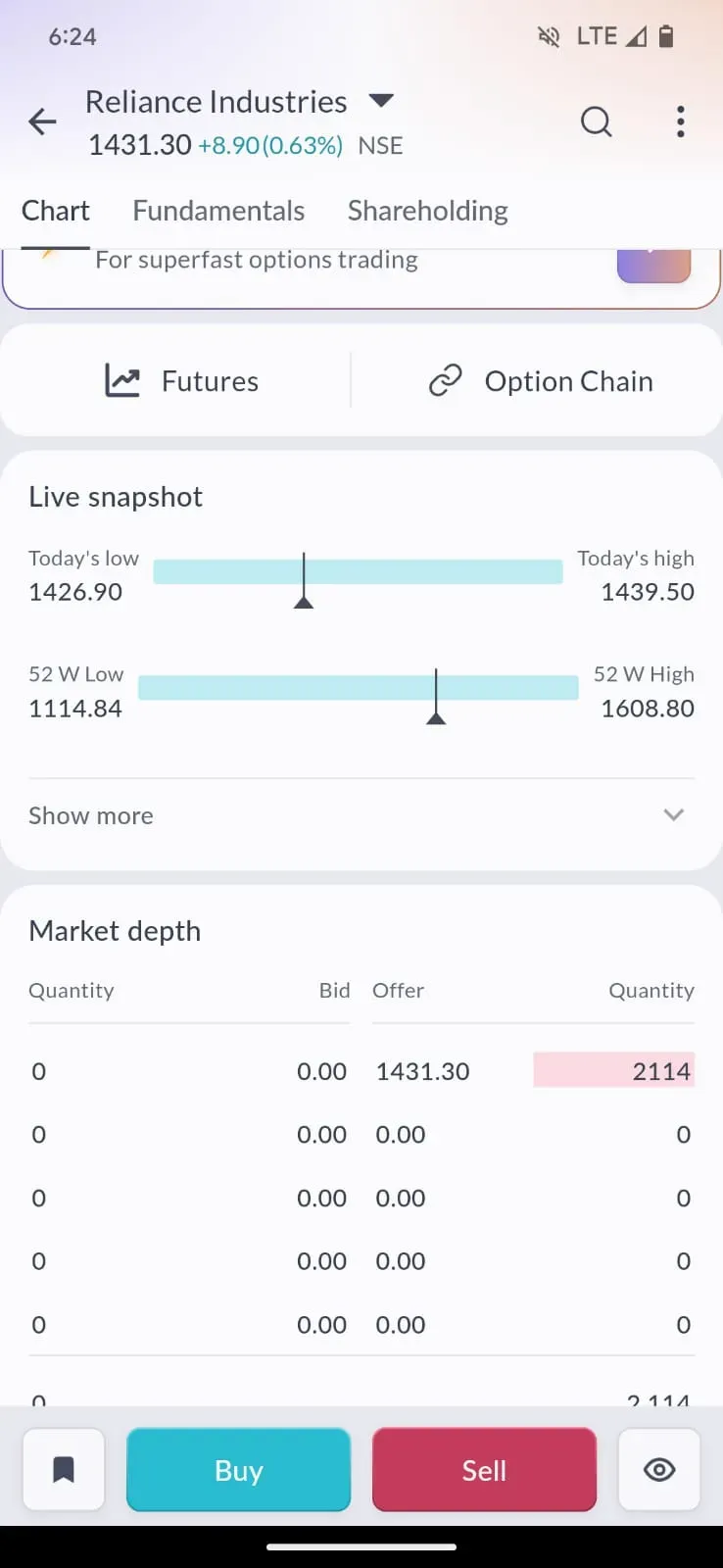The width and height of the screenshot is (723, 1568).
Task: Switch to the Fundamentals tab
Action: coord(218,211)
